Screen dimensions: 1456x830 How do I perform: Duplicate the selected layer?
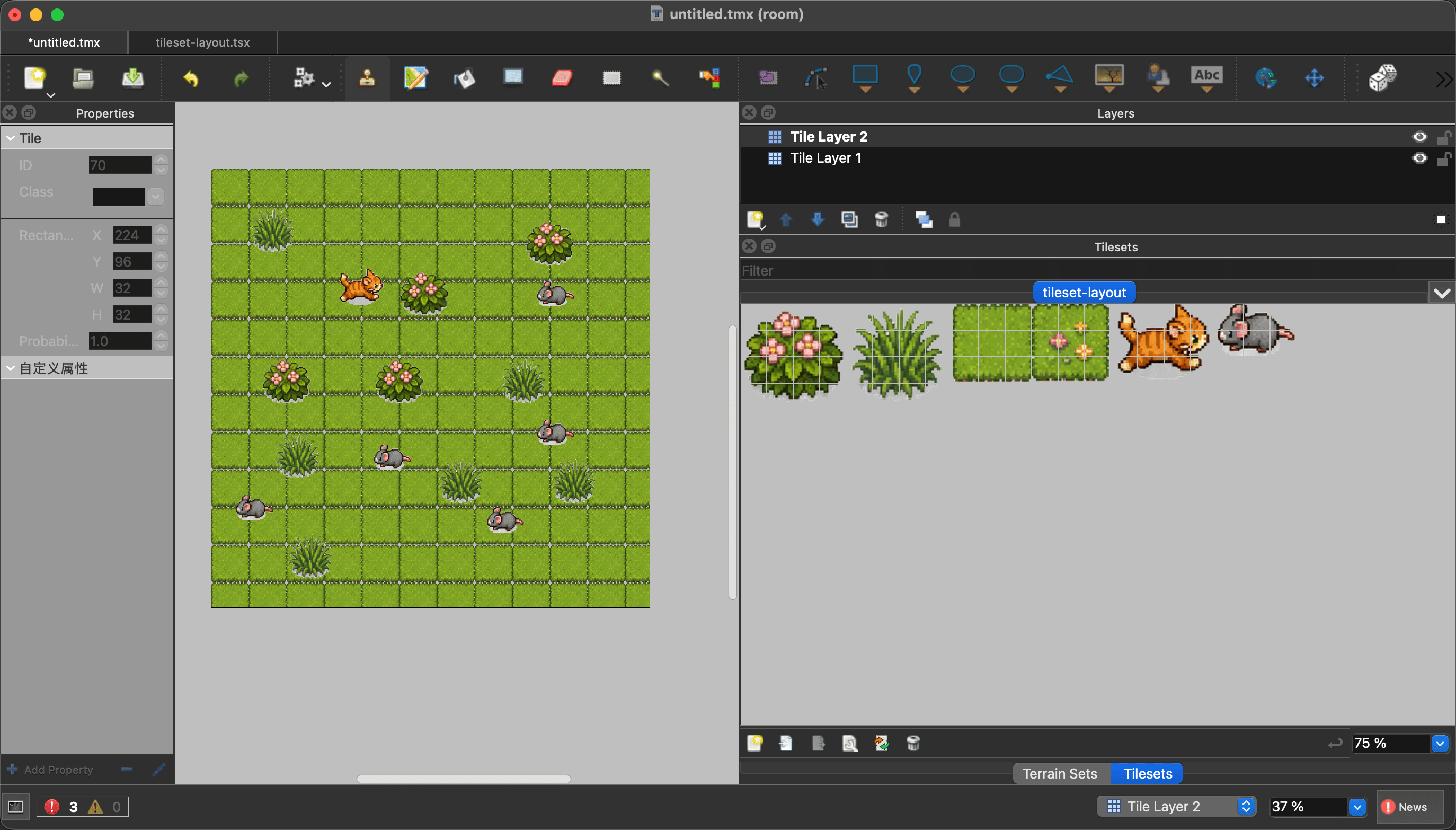(x=849, y=220)
